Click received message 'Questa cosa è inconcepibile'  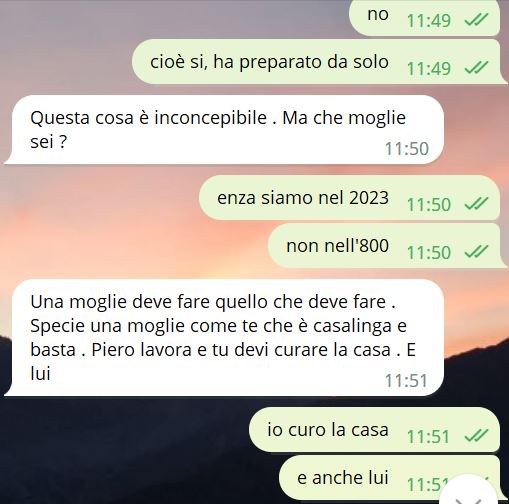pos(224,130)
